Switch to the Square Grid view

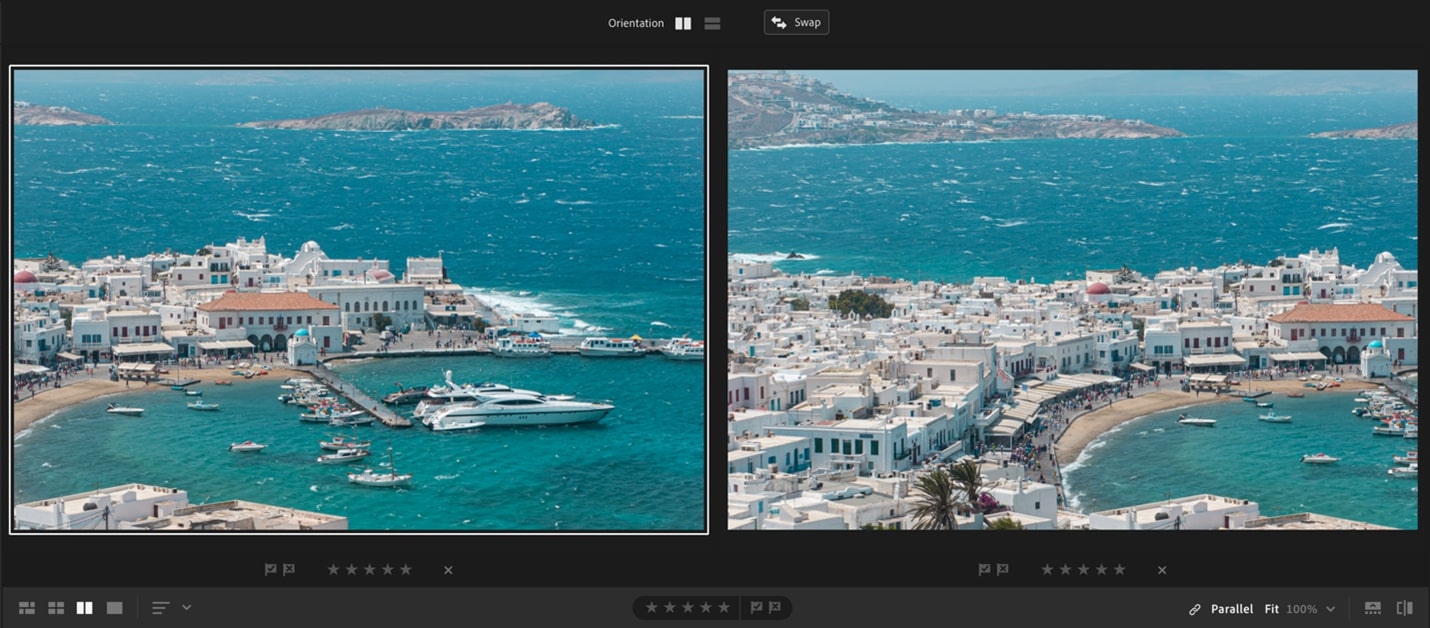pos(56,607)
